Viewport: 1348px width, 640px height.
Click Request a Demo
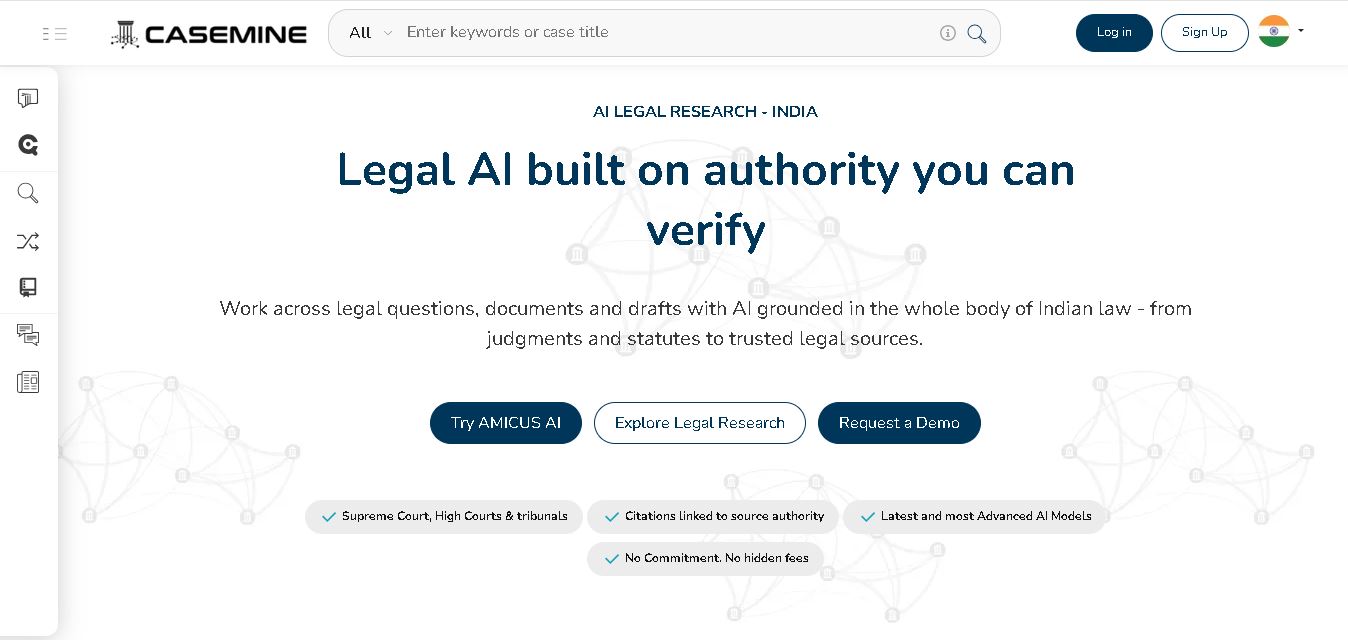pos(899,423)
